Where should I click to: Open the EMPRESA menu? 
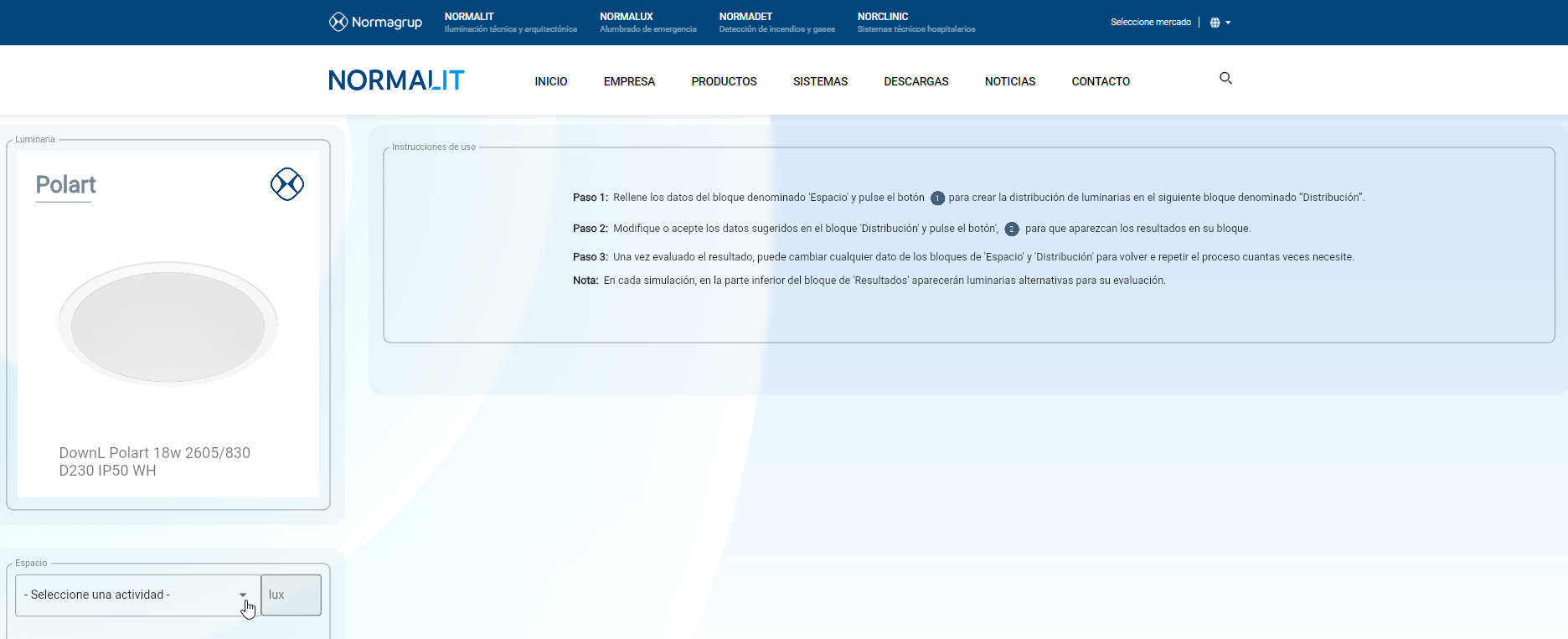click(629, 81)
